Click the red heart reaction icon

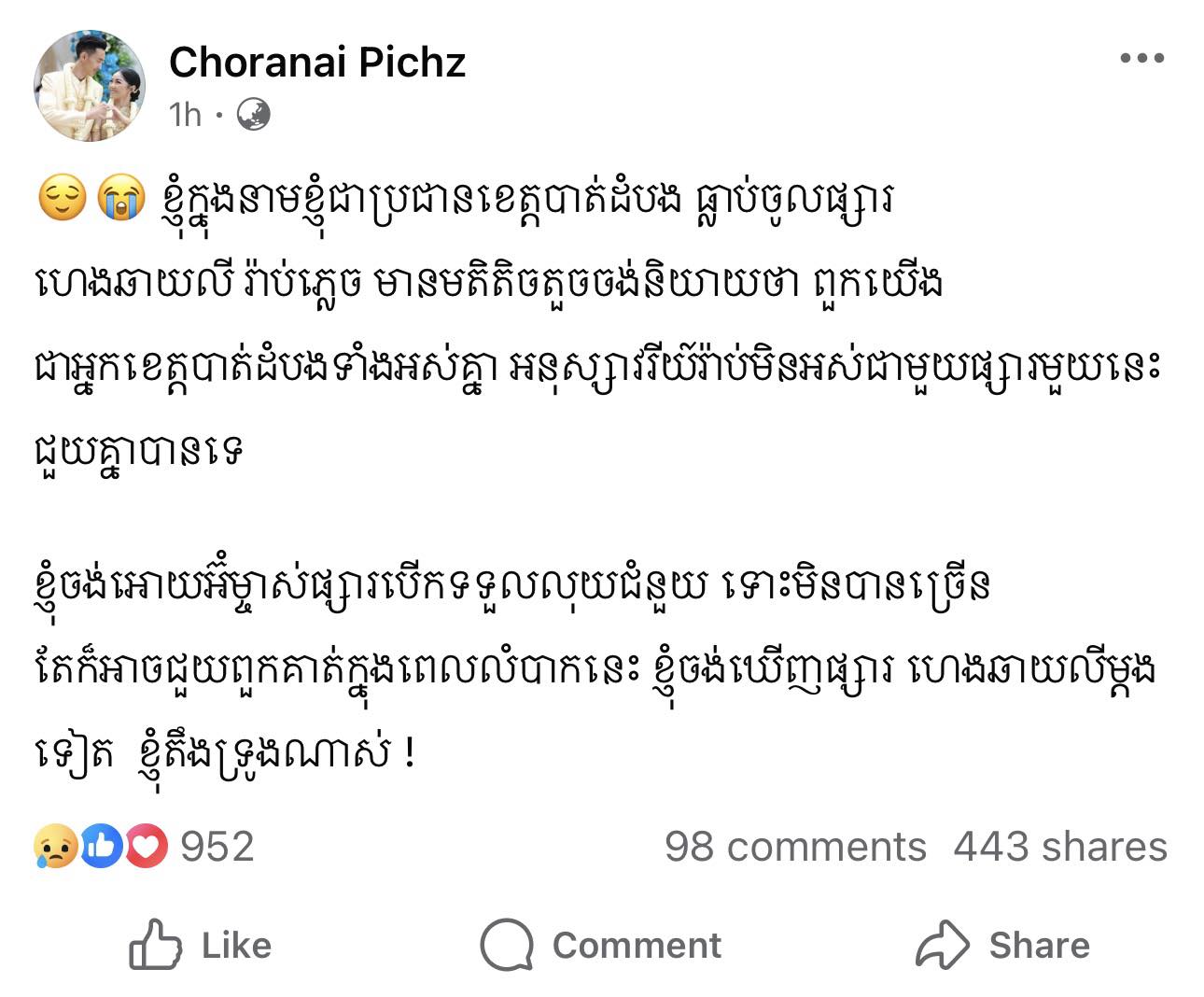(146, 846)
